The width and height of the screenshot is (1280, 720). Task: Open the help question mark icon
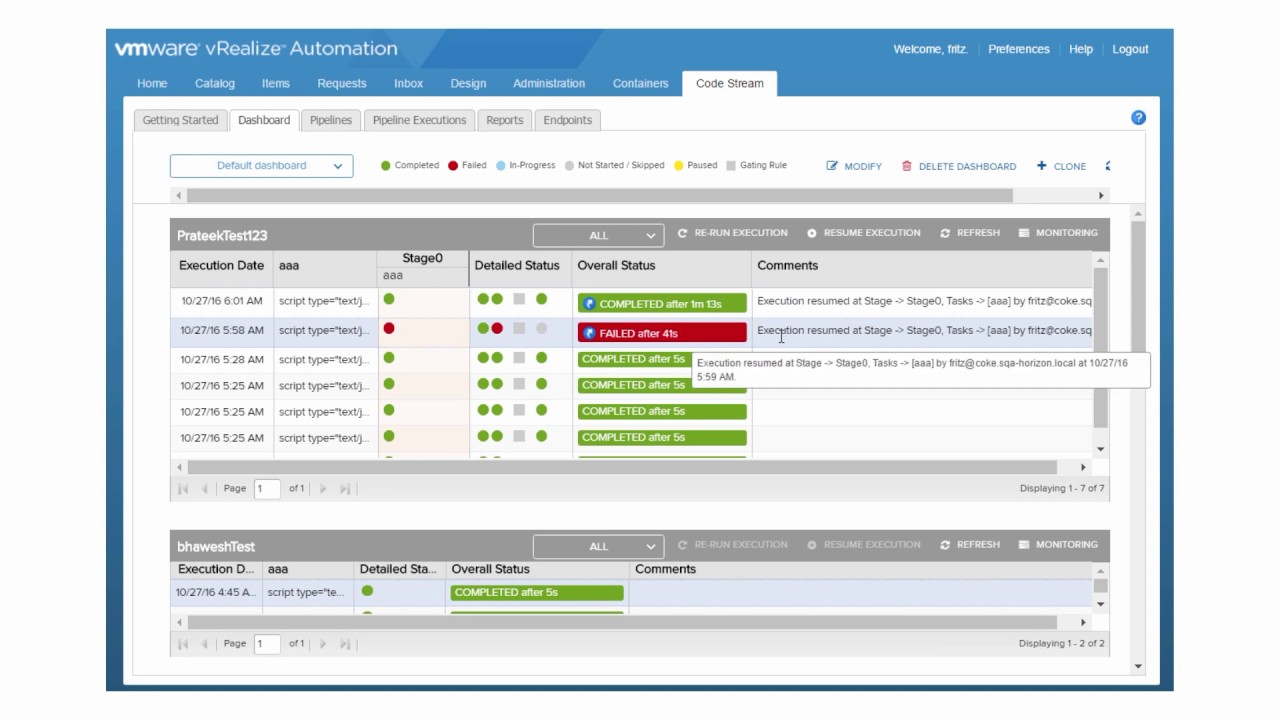(x=1138, y=117)
